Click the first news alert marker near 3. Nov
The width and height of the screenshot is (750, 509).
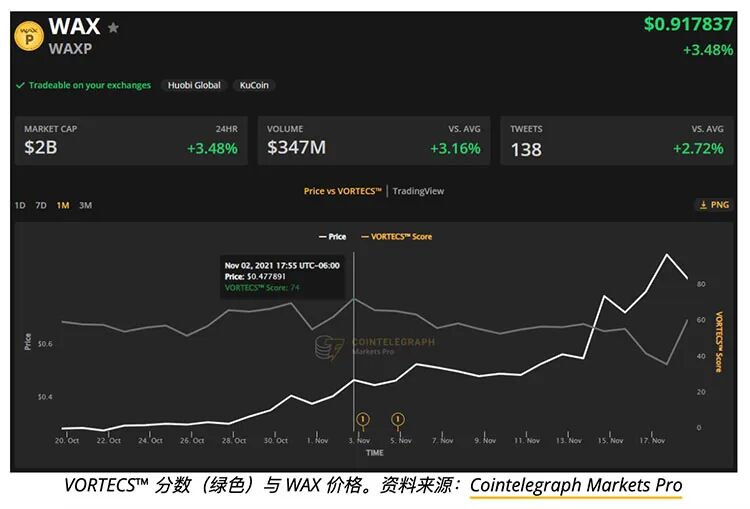click(363, 420)
